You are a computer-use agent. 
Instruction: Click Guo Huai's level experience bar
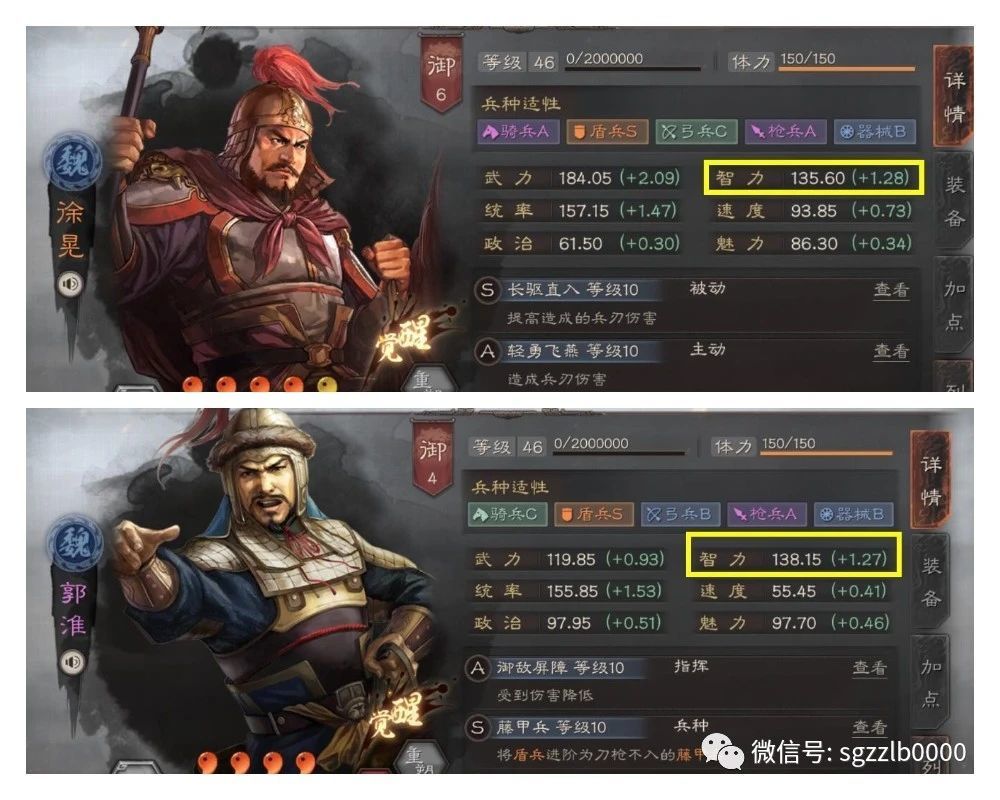coord(619,452)
